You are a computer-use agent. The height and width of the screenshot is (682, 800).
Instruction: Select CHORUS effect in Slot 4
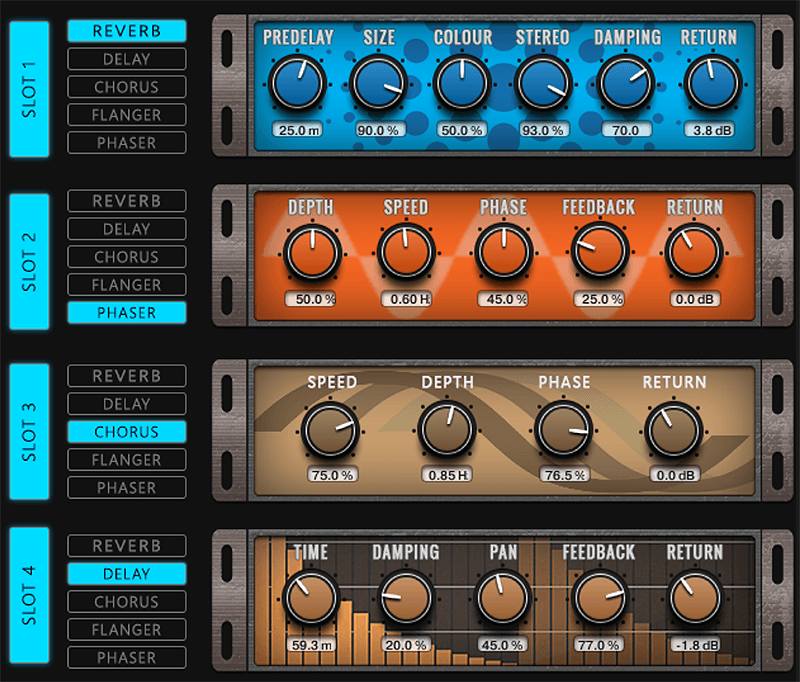click(127, 602)
